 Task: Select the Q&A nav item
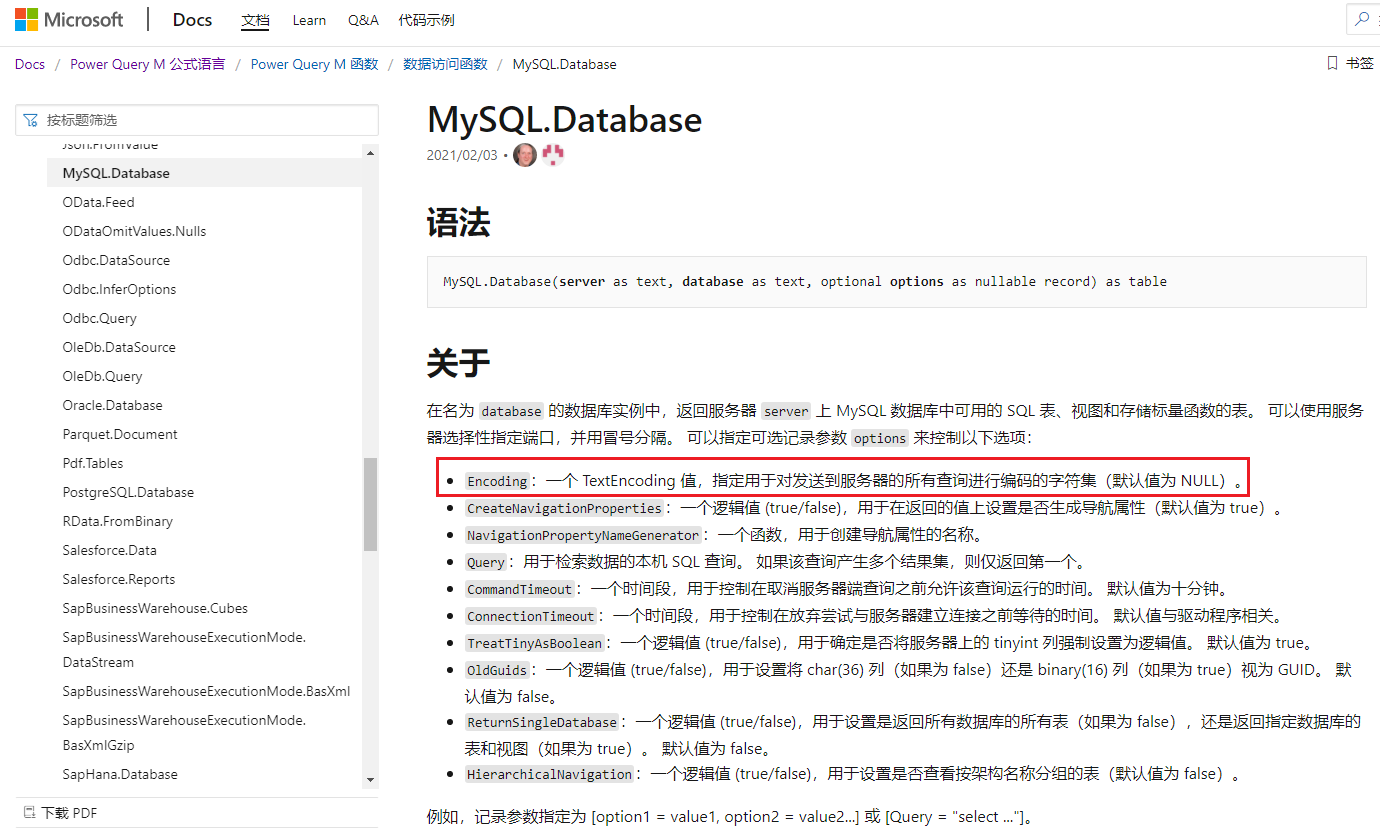click(363, 20)
